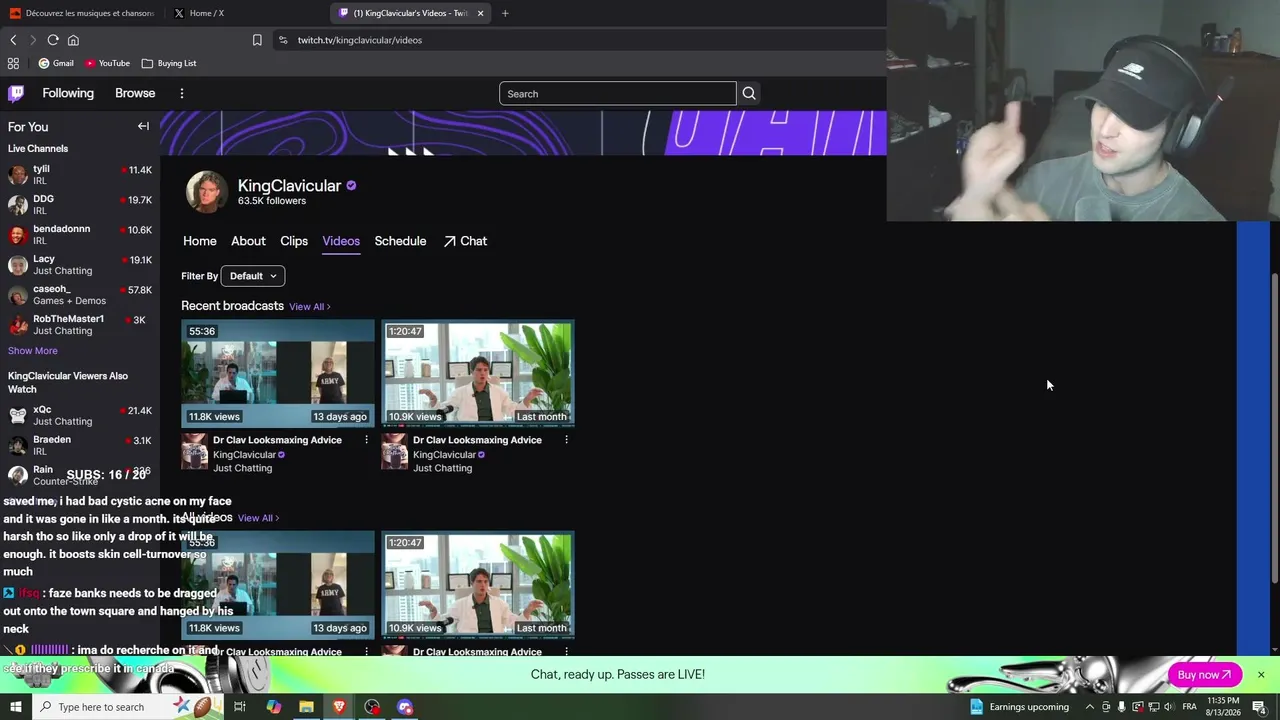This screenshot has height=720, width=1280.
Task: Play the 1:20:47 recent broadcast thumbnail
Action: tap(478, 373)
